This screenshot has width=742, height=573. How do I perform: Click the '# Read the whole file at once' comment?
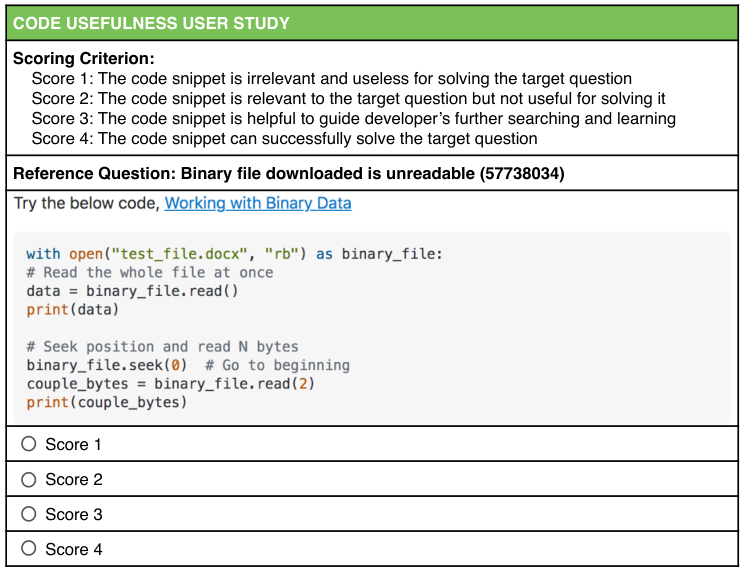[x=150, y=273]
